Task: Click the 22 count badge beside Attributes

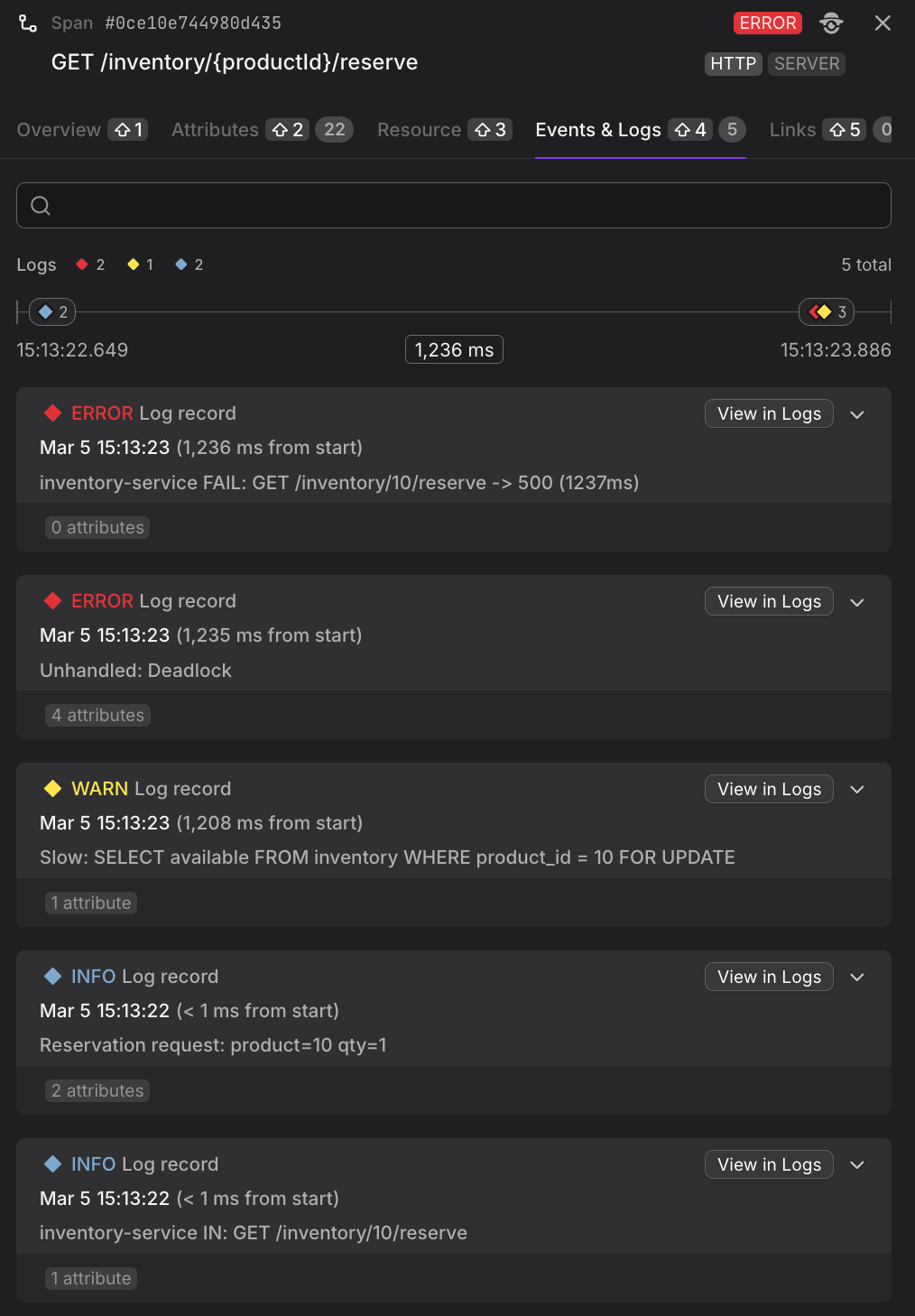Action: 334,129
